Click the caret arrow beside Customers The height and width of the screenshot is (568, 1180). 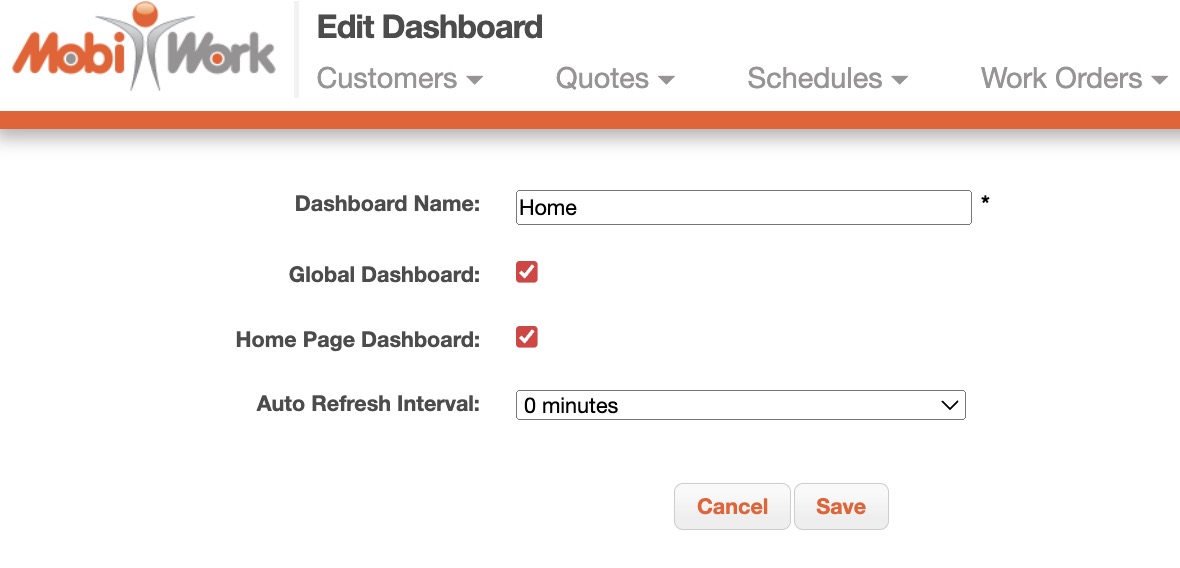475,80
